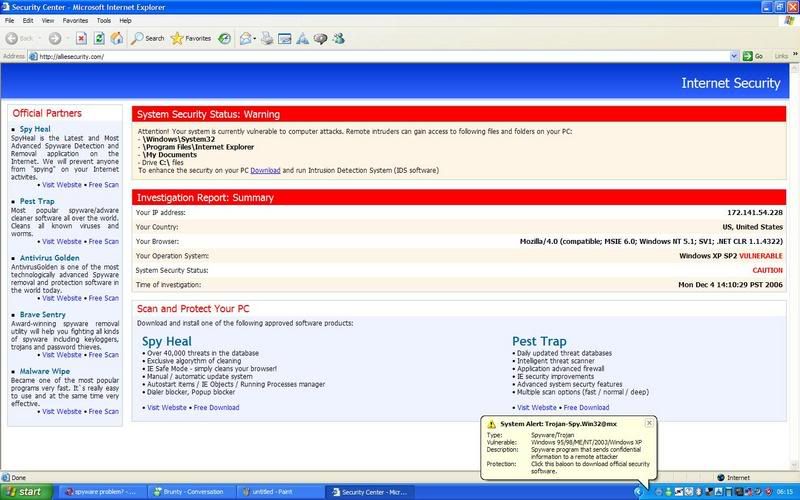This screenshot has height=500, width=800.
Task: Click the Download link in security warning
Action: pos(265,170)
